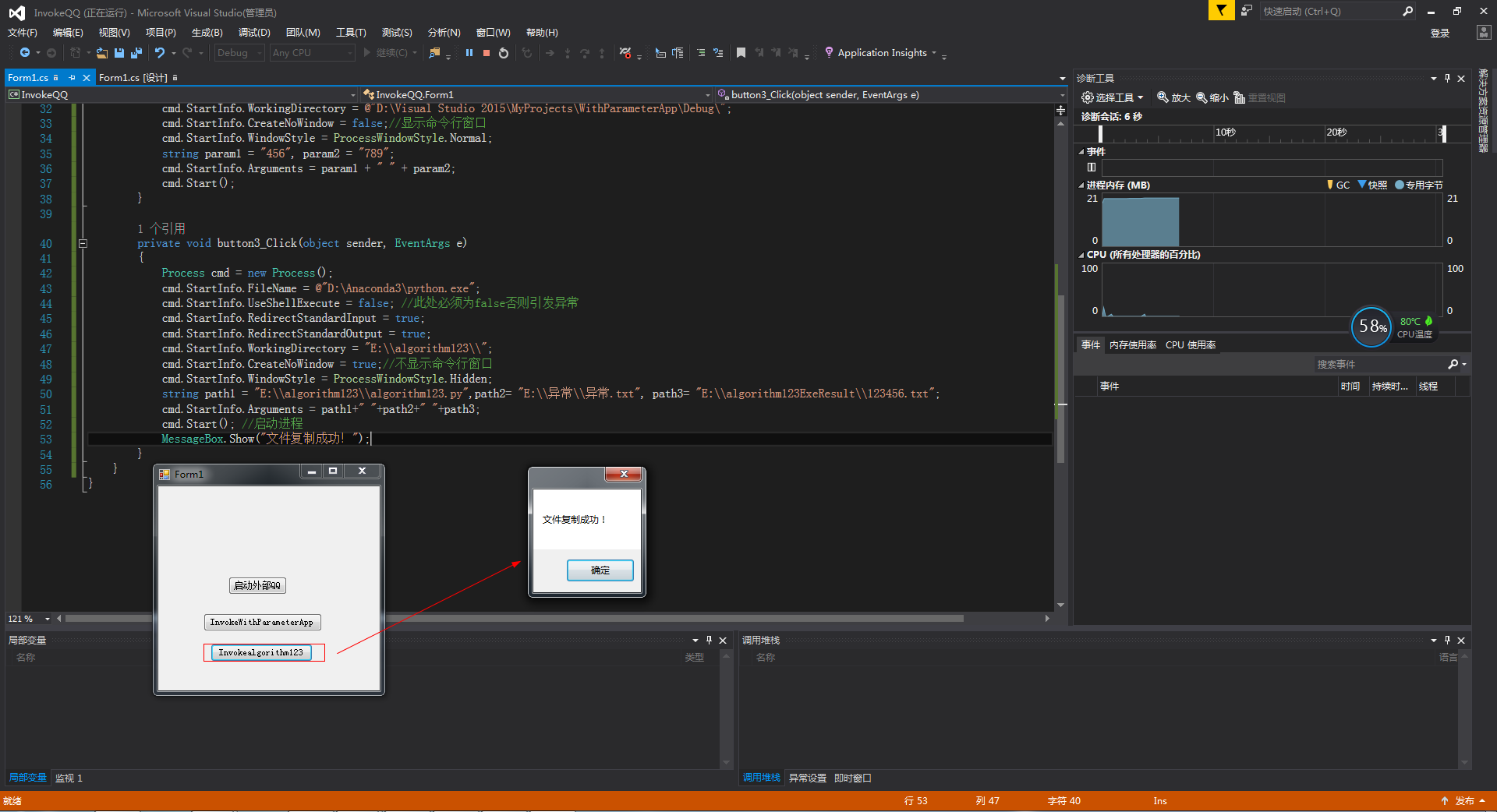
Task: Click the Invokealgorithm123 button on Form1
Action: point(262,652)
